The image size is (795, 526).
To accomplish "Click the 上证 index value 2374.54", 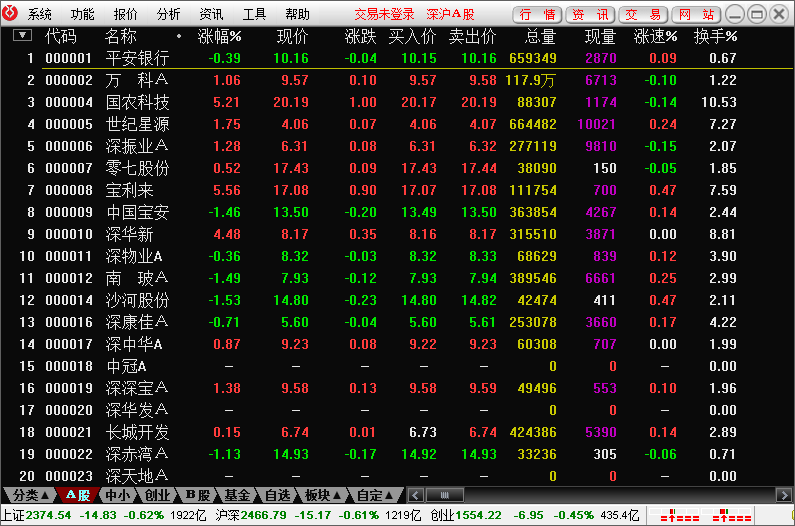I will [48, 515].
